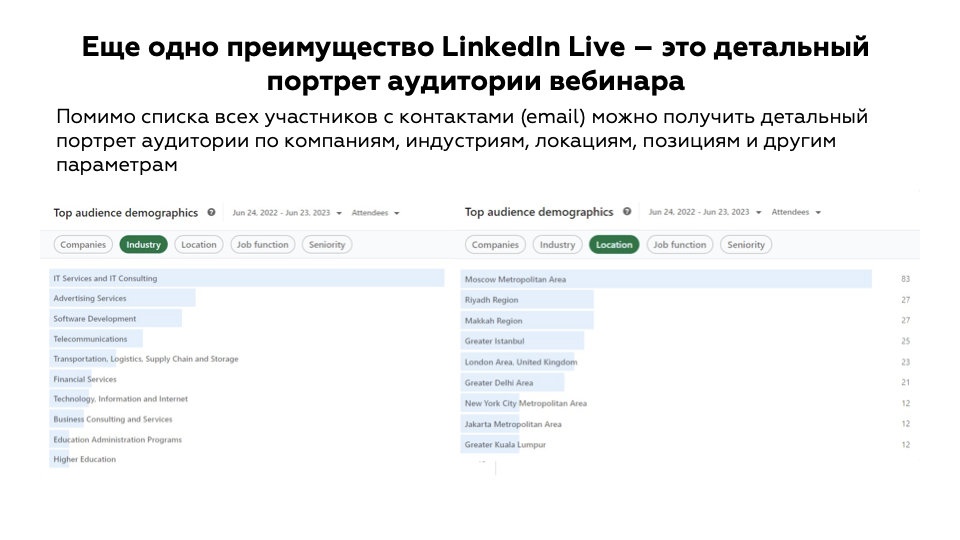Open left panel Attendees dropdown

[375, 212]
